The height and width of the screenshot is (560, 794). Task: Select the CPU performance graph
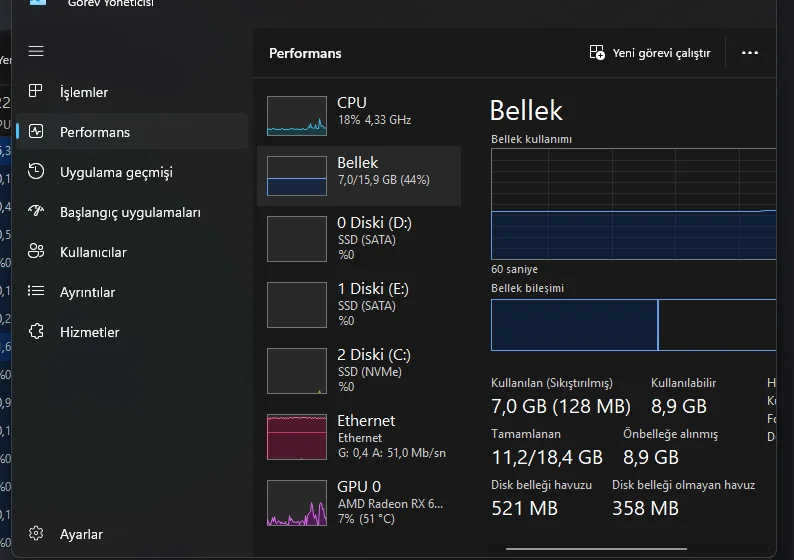[297, 116]
